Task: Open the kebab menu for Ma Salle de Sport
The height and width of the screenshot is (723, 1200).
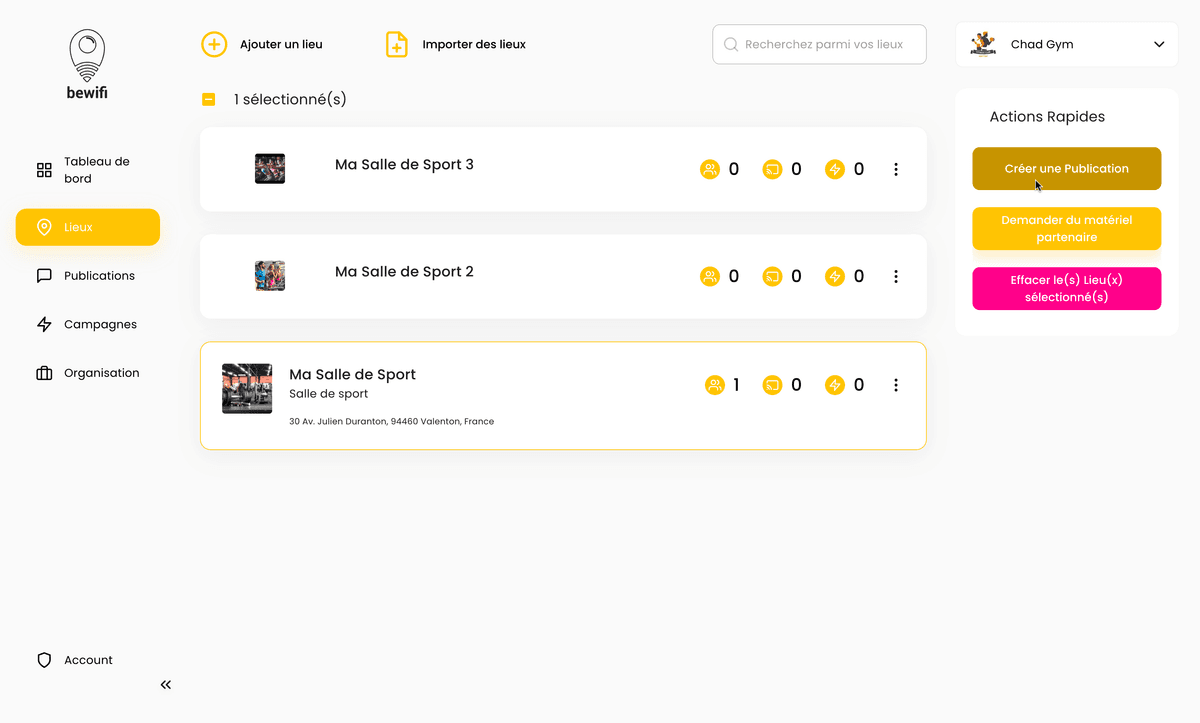Action: point(896,385)
